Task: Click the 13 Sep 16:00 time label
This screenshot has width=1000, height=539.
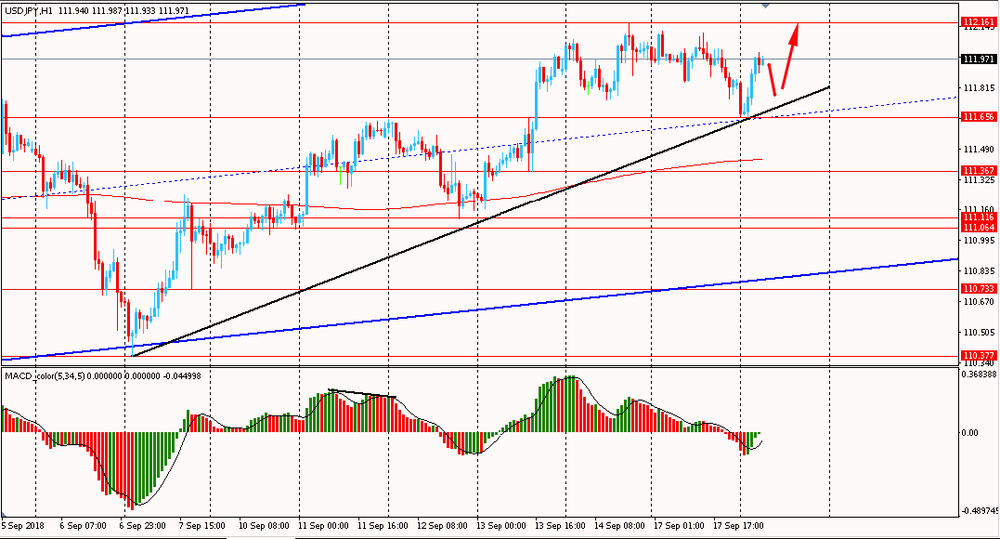Action: pos(561,526)
